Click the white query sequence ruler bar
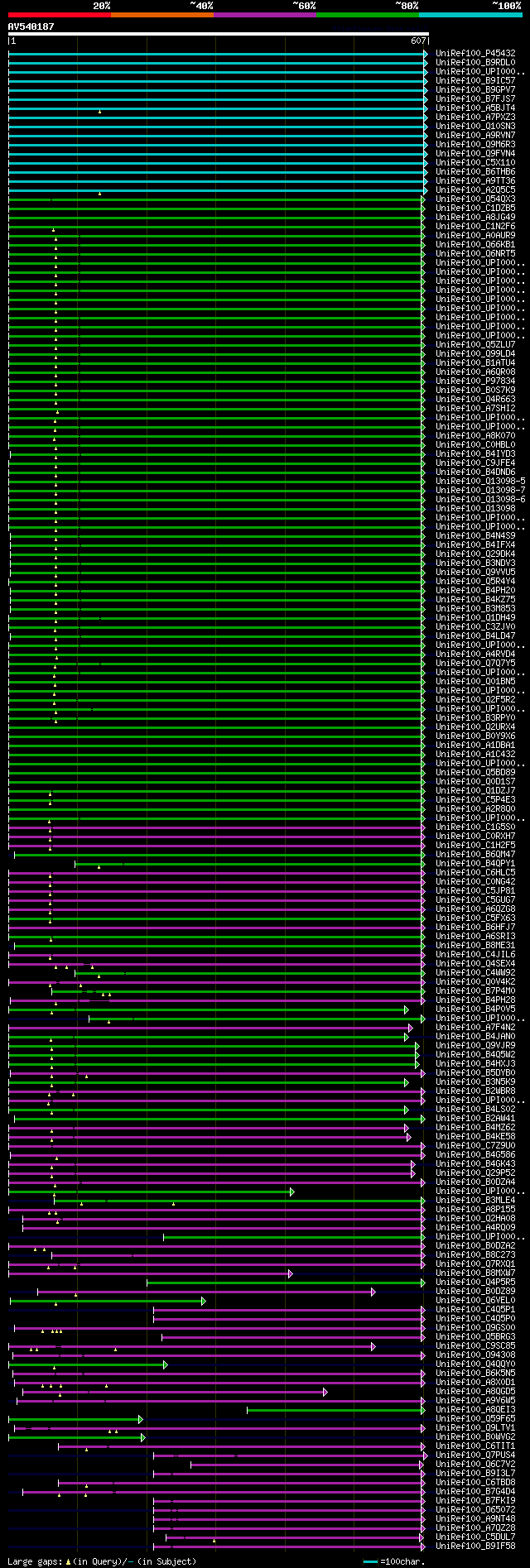This screenshot has width=530, height=1568. point(218,34)
